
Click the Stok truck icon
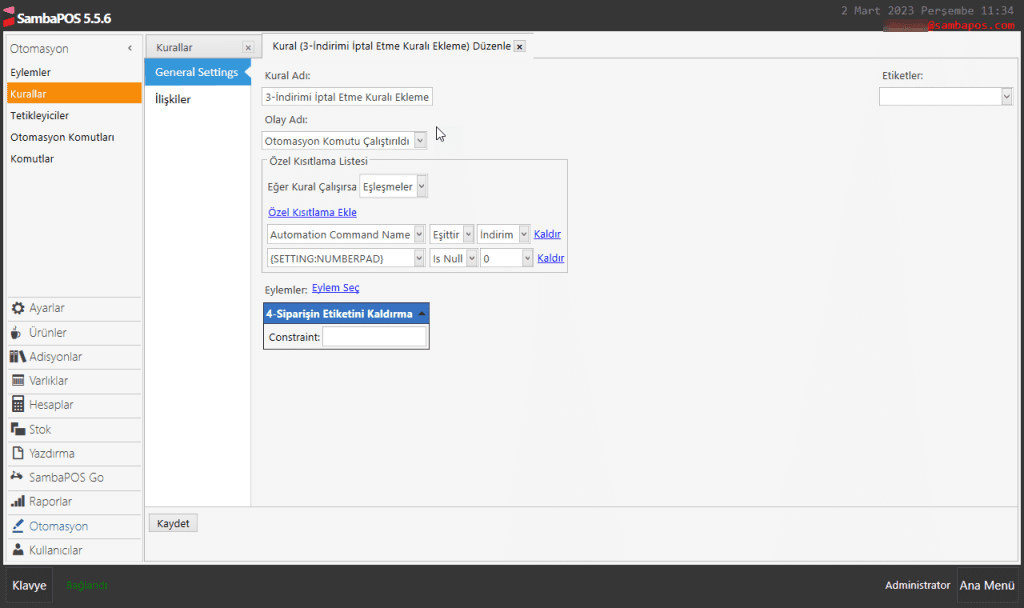[x=18, y=429]
